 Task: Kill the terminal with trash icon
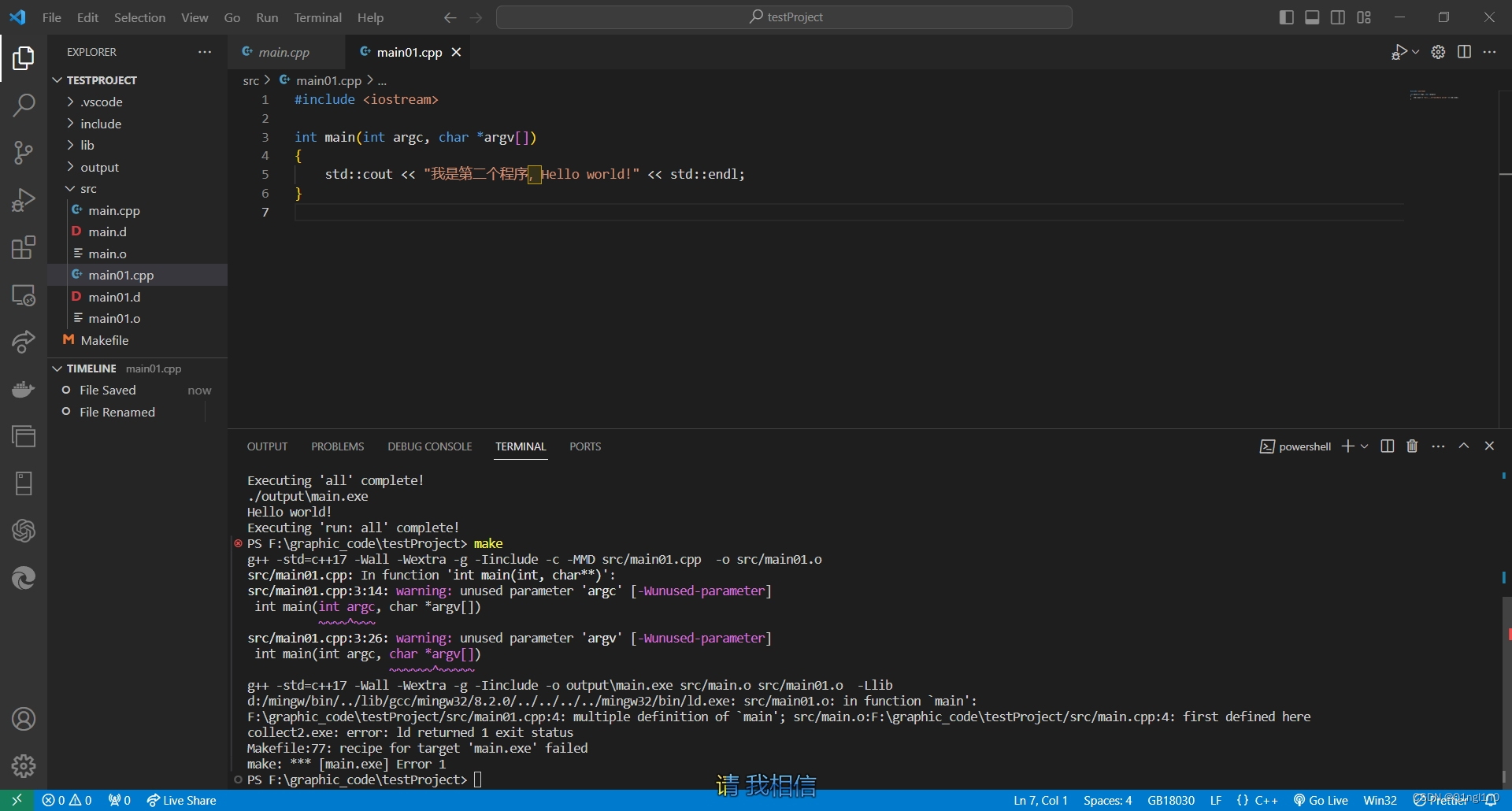click(x=1412, y=446)
